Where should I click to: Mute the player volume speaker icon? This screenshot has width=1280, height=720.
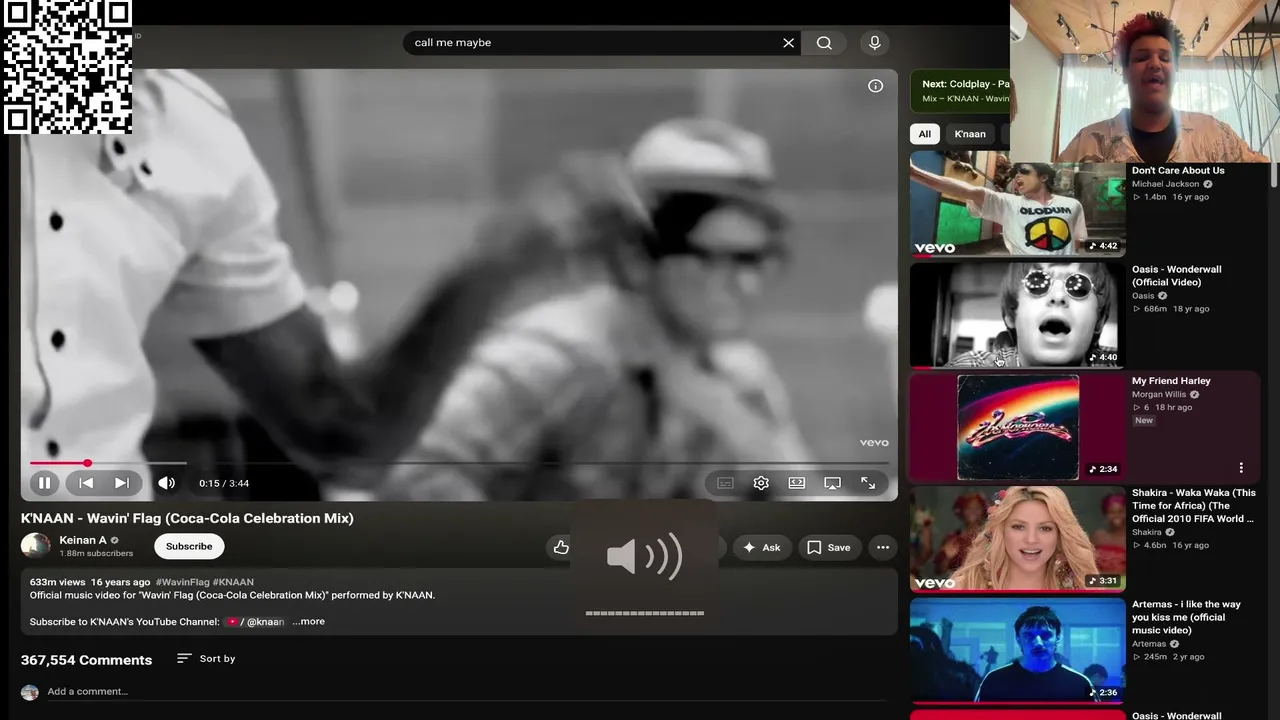click(x=167, y=483)
